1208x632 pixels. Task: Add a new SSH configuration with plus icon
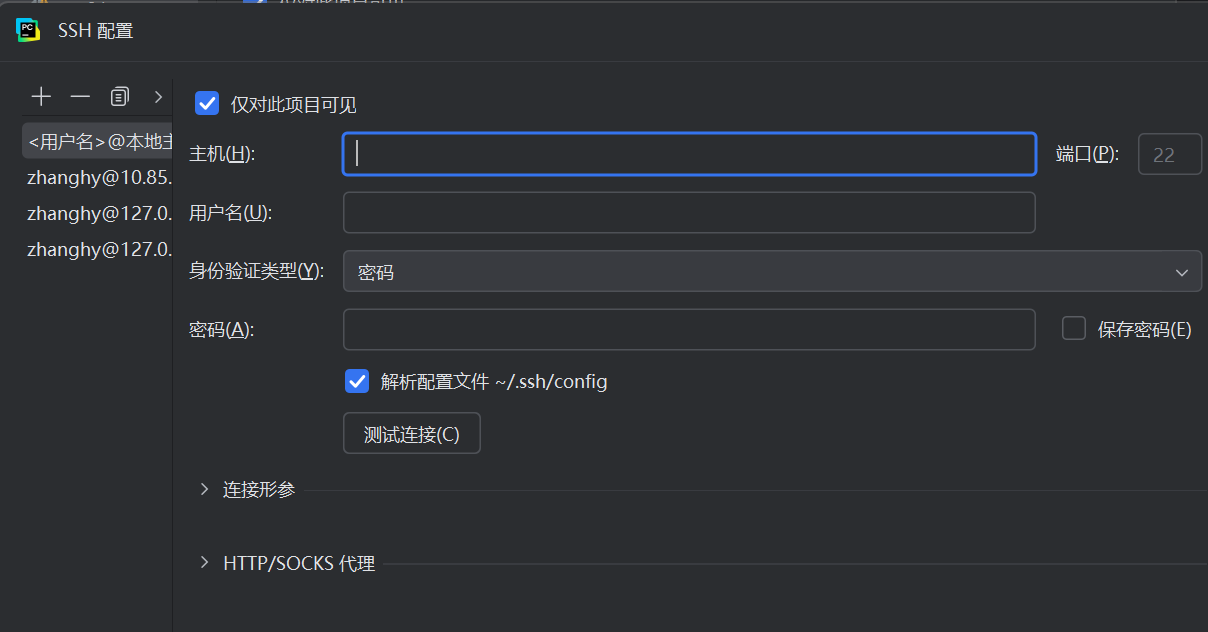click(x=41, y=96)
